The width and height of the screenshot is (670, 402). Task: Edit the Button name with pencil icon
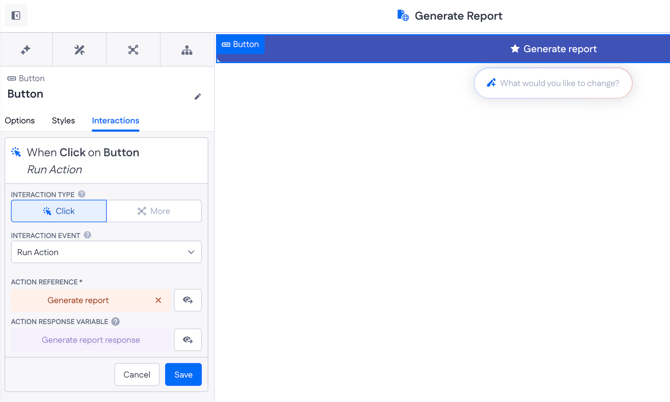coord(197,97)
